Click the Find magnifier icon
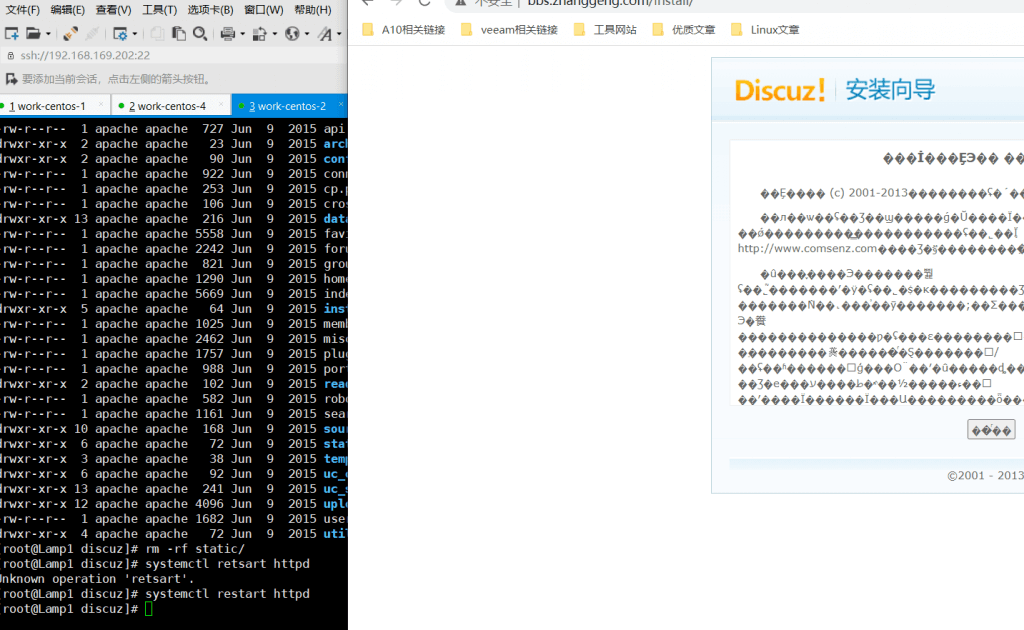The image size is (1024, 630). click(200, 33)
